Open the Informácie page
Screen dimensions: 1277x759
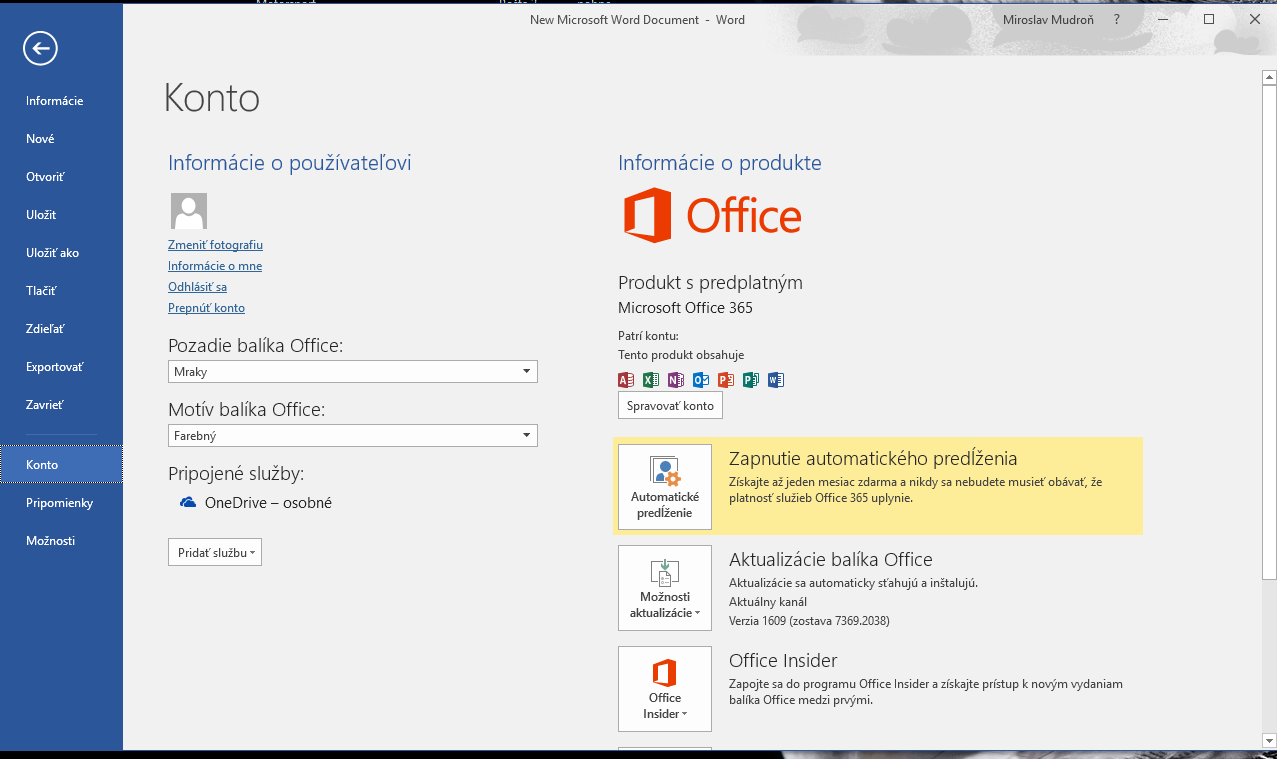coord(61,101)
